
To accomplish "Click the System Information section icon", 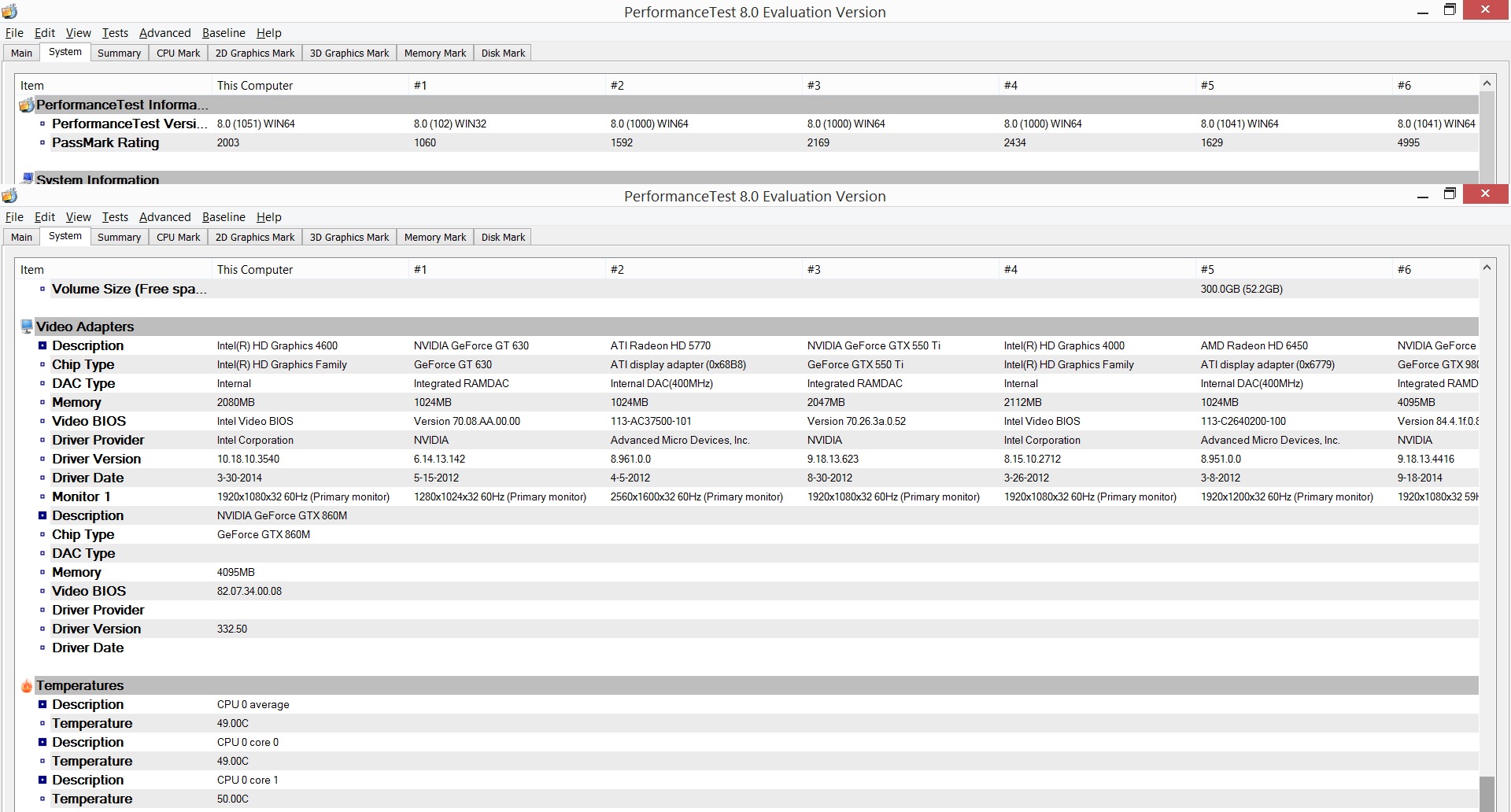I will pos(27,179).
